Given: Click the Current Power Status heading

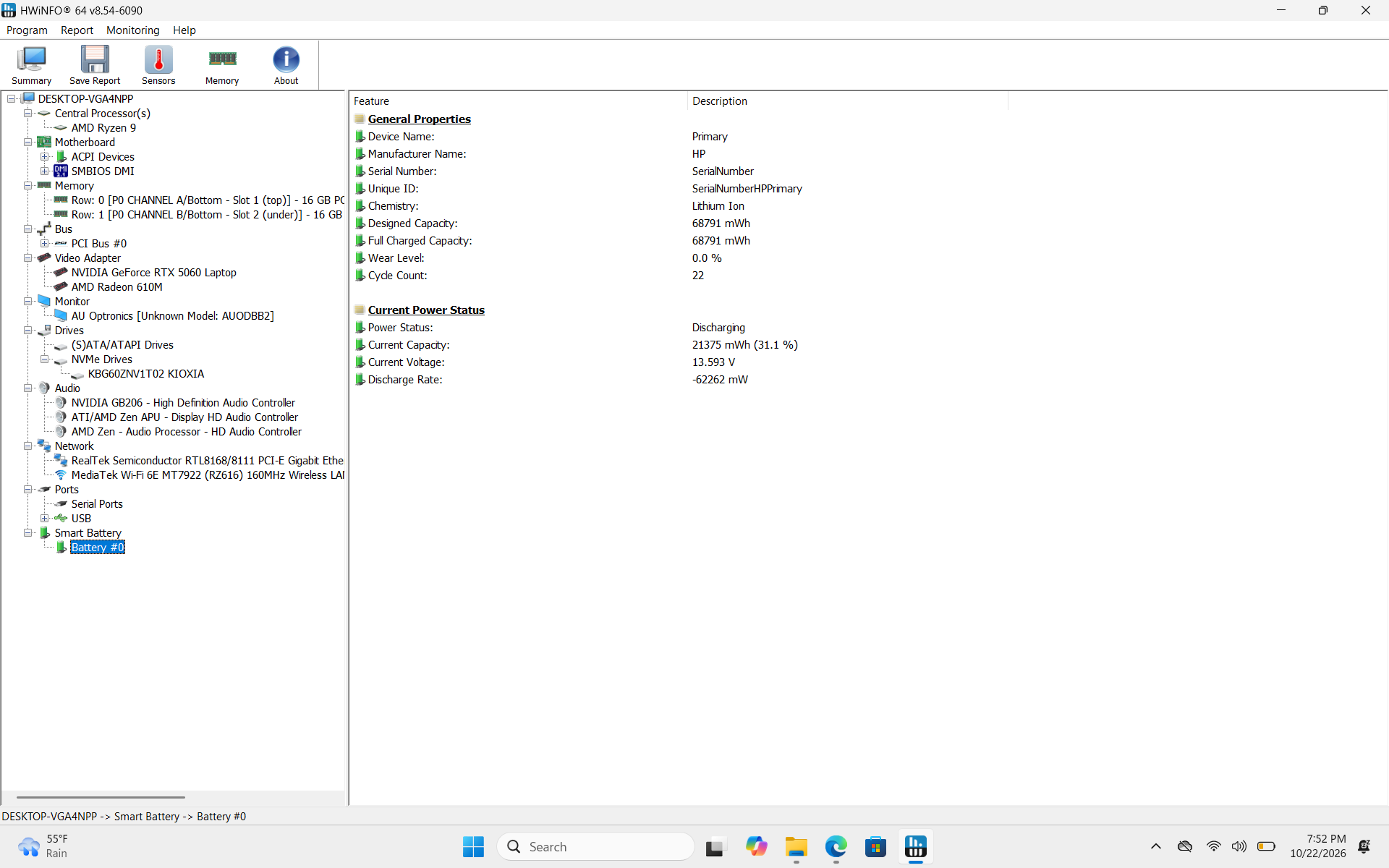Looking at the screenshot, I should click(426, 310).
